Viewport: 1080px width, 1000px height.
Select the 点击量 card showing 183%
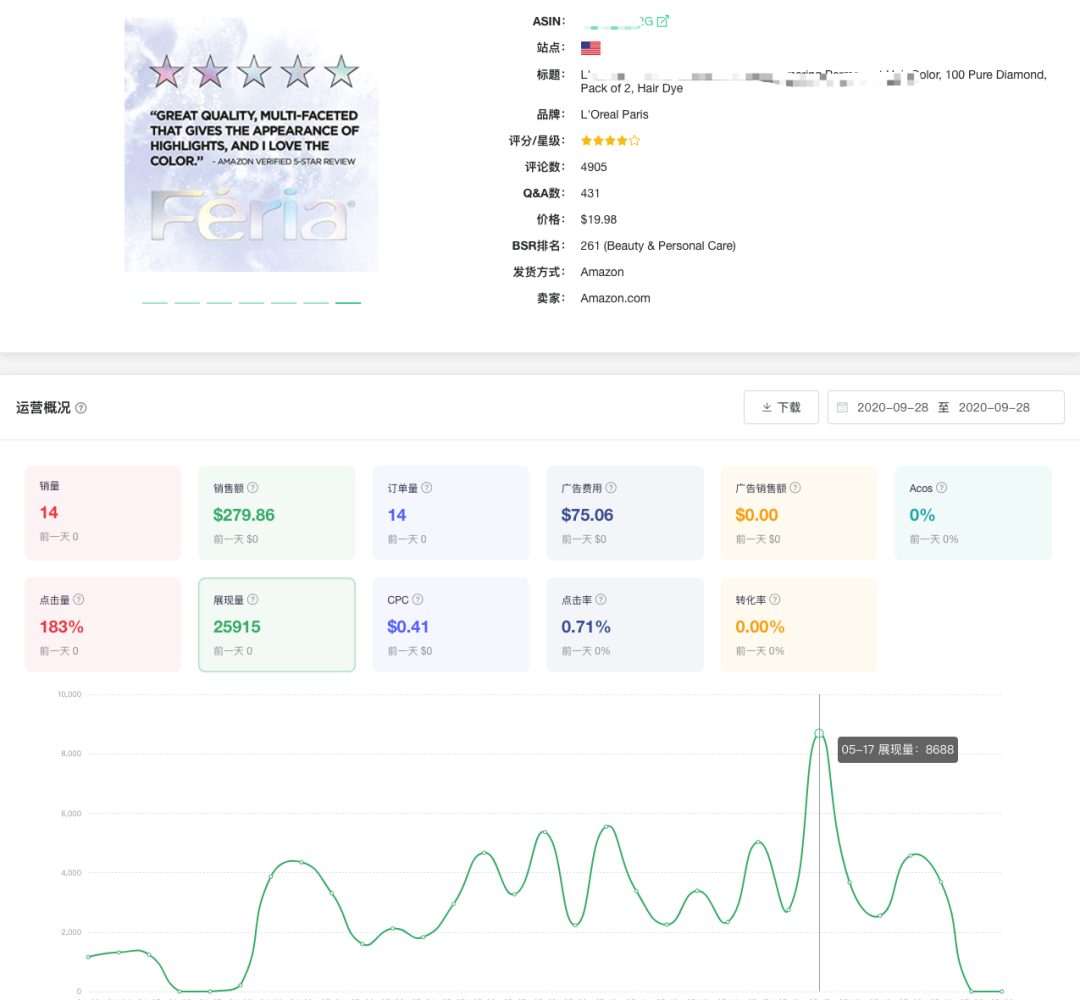103,625
